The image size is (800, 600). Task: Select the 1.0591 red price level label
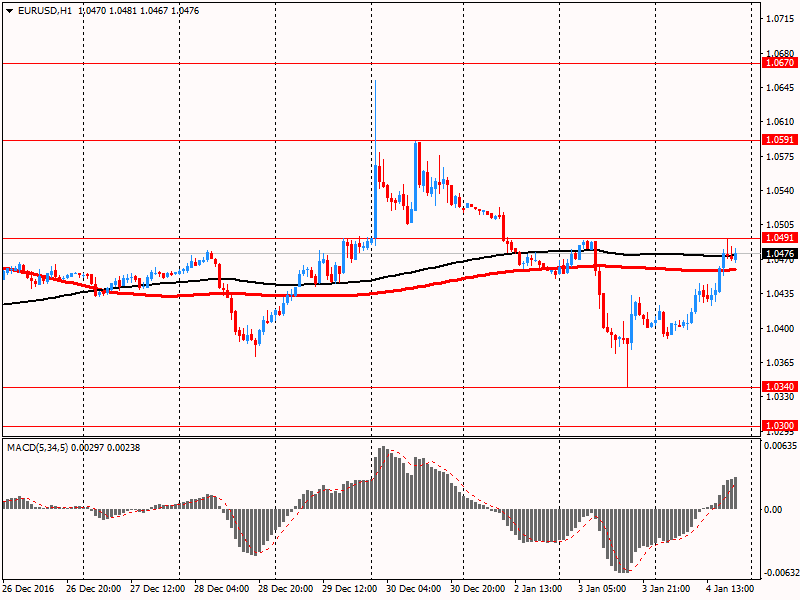780,140
